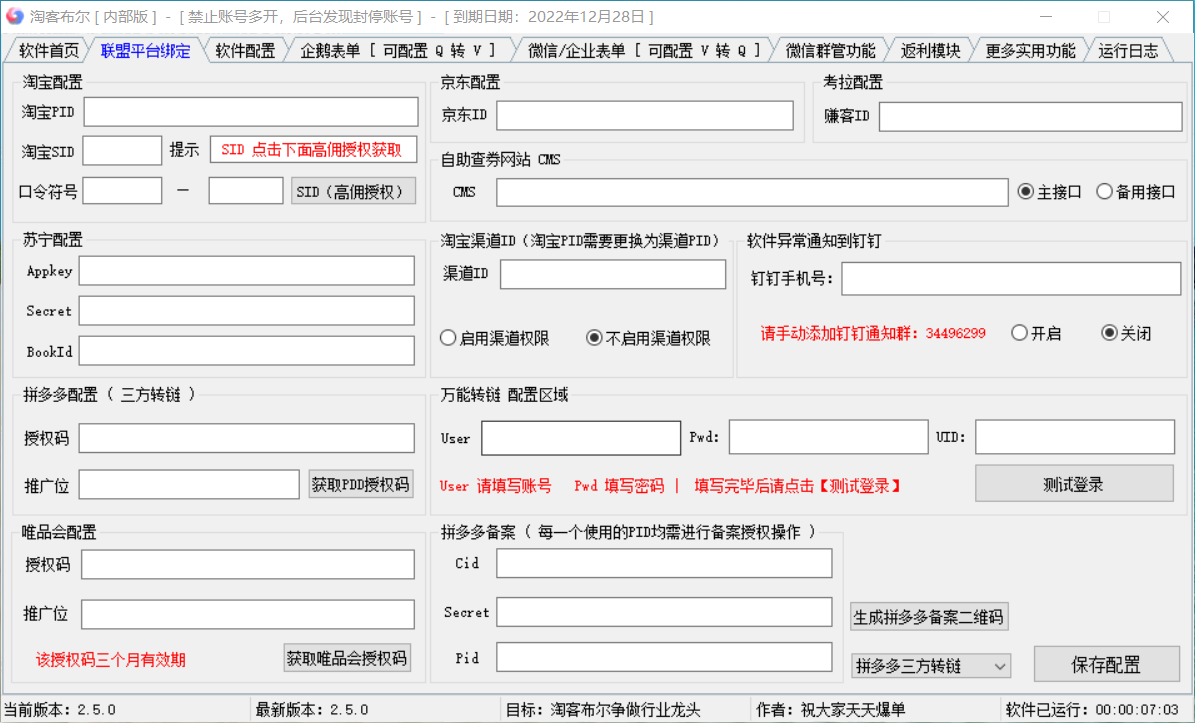Minimize the 淘客布尔 window

(1046, 17)
